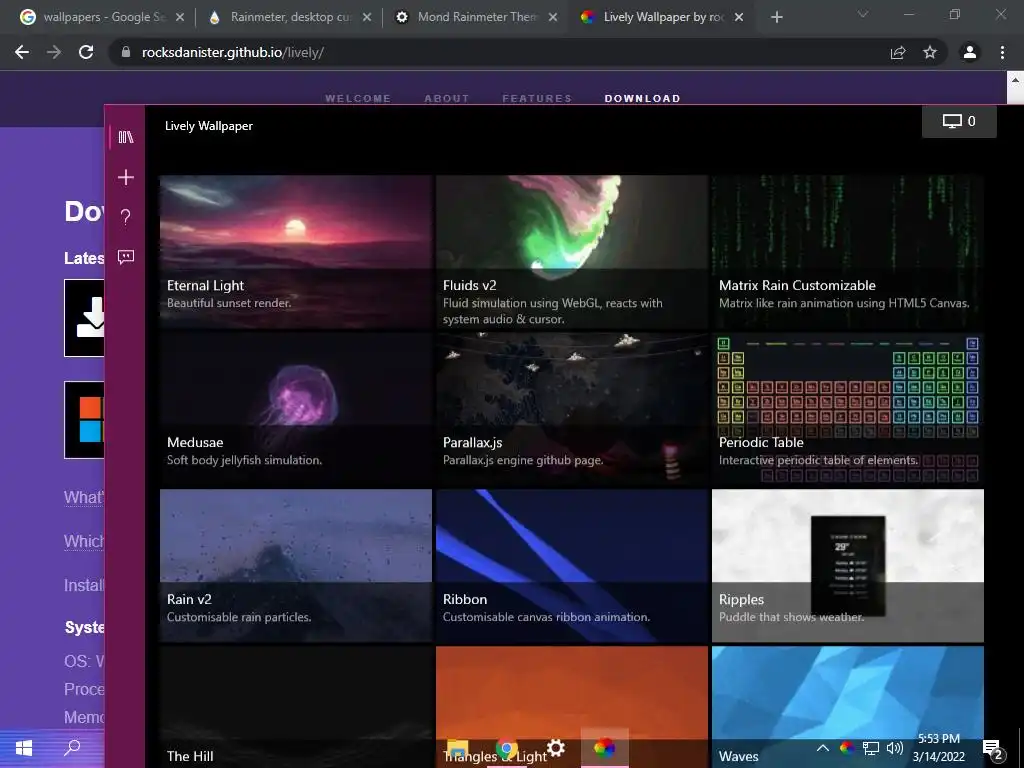Apply the Ribbon wallpaper
Viewport: 1024px width, 768px height.
pyautogui.click(x=571, y=566)
